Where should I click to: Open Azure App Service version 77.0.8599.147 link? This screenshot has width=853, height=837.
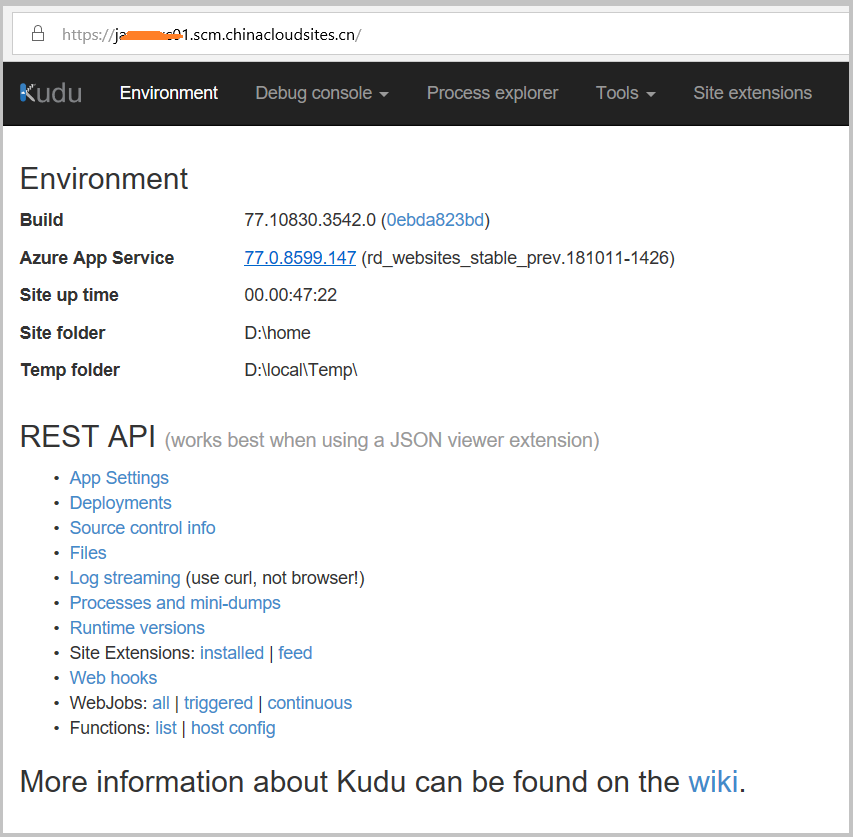click(300, 258)
